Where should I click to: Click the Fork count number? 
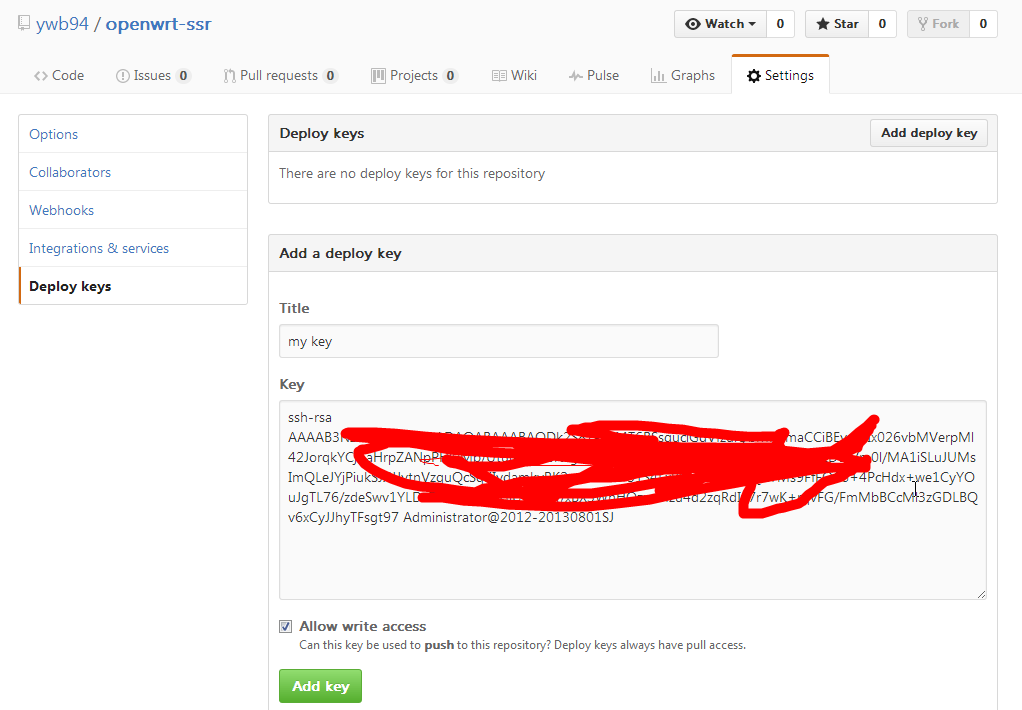tap(984, 24)
